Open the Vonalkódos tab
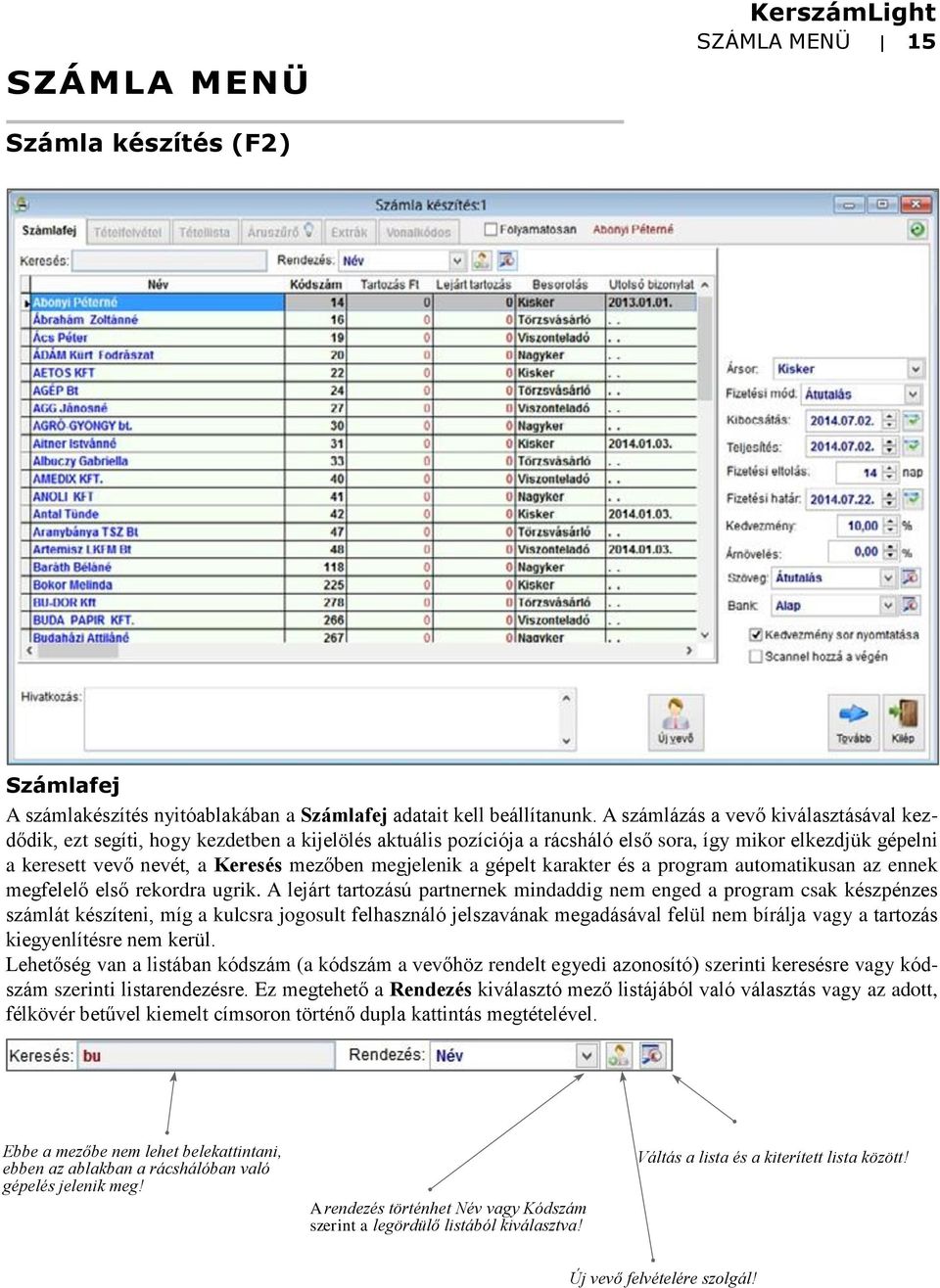940x1288 pixels. tap(418, 232)
